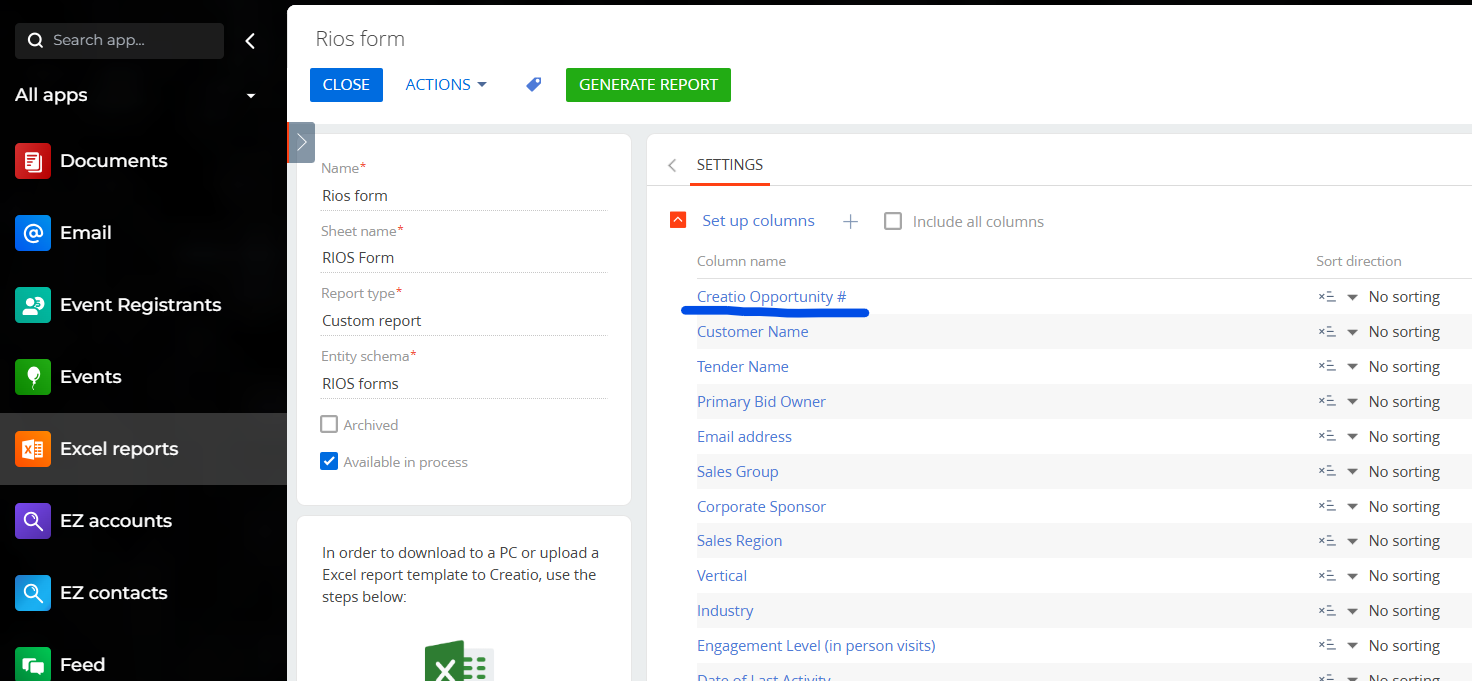Screen dimensions: 1472x681
Task: Click the plus icon to add column
Action: pyautogui.click(x=850, y=222)
